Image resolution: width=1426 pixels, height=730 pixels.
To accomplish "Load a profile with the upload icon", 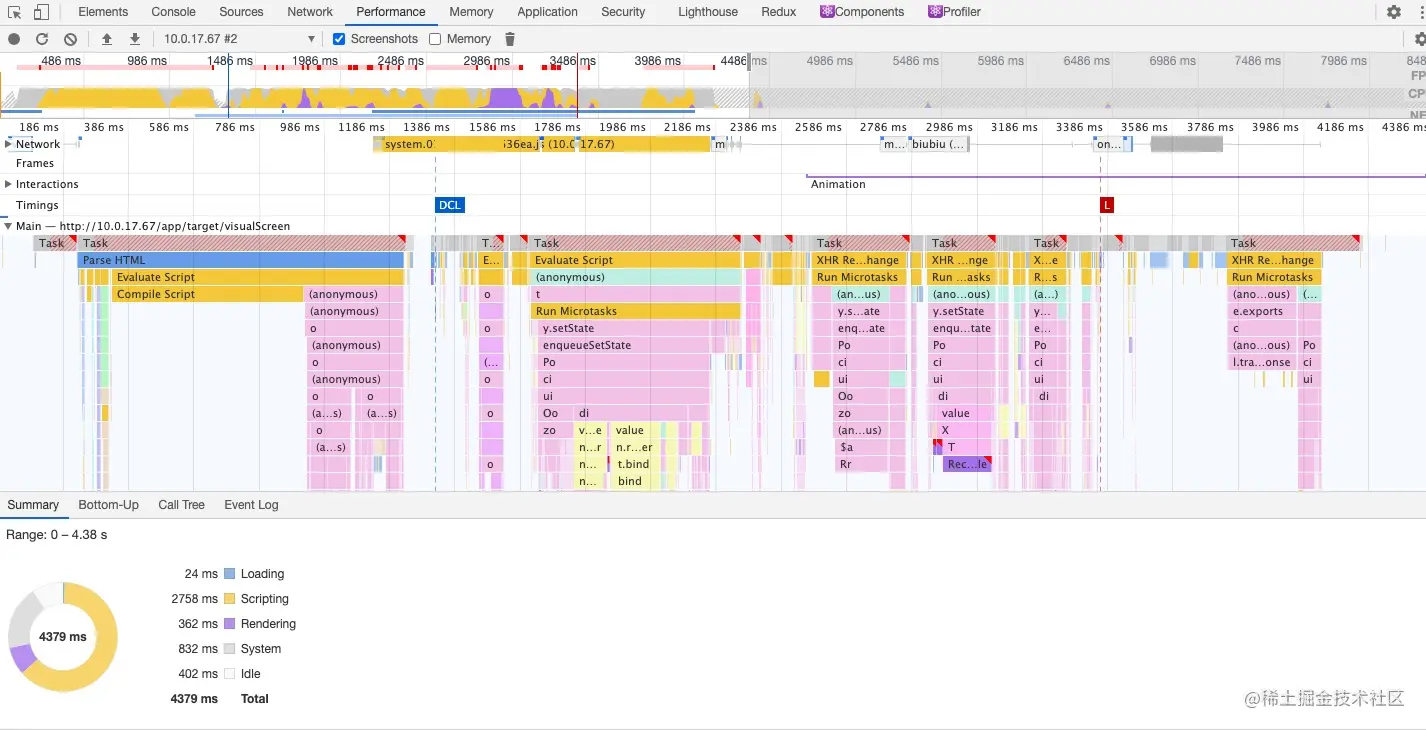I will pyautogui.click(x=107, y=39).
